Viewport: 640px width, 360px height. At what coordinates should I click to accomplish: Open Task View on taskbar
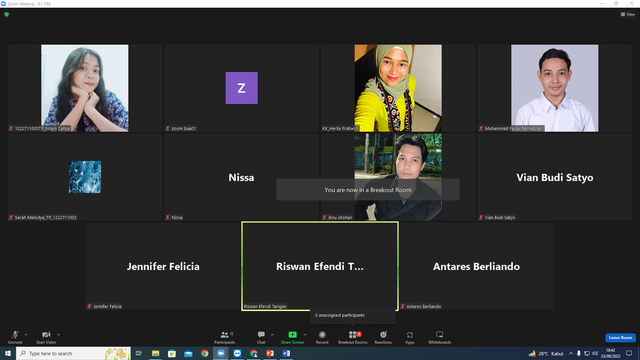[x=139, y=353]
